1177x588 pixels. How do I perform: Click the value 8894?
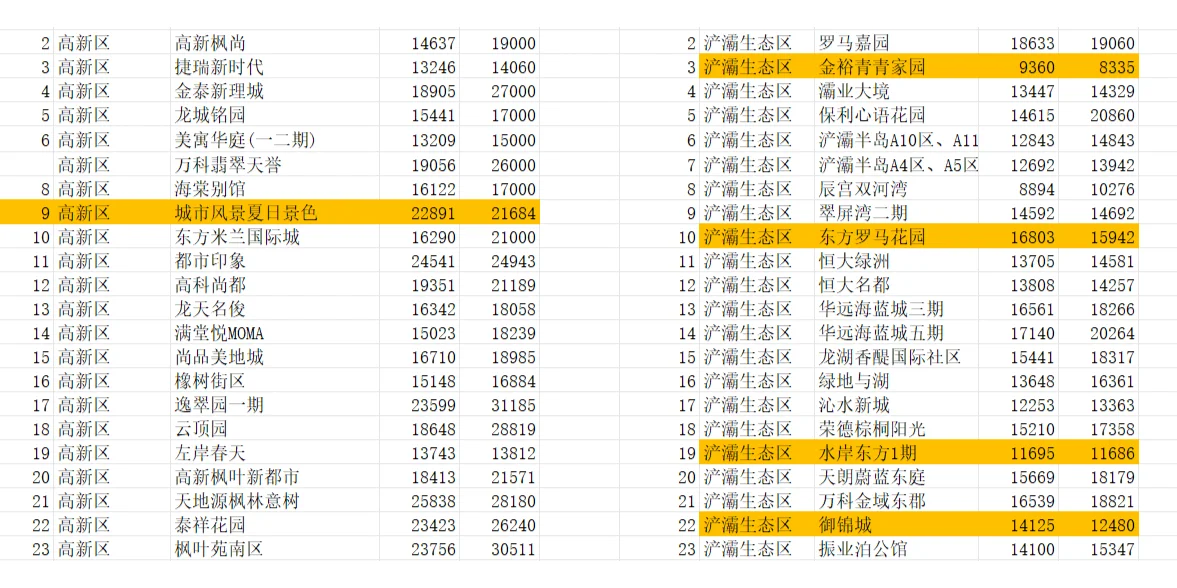[1037, 188]
